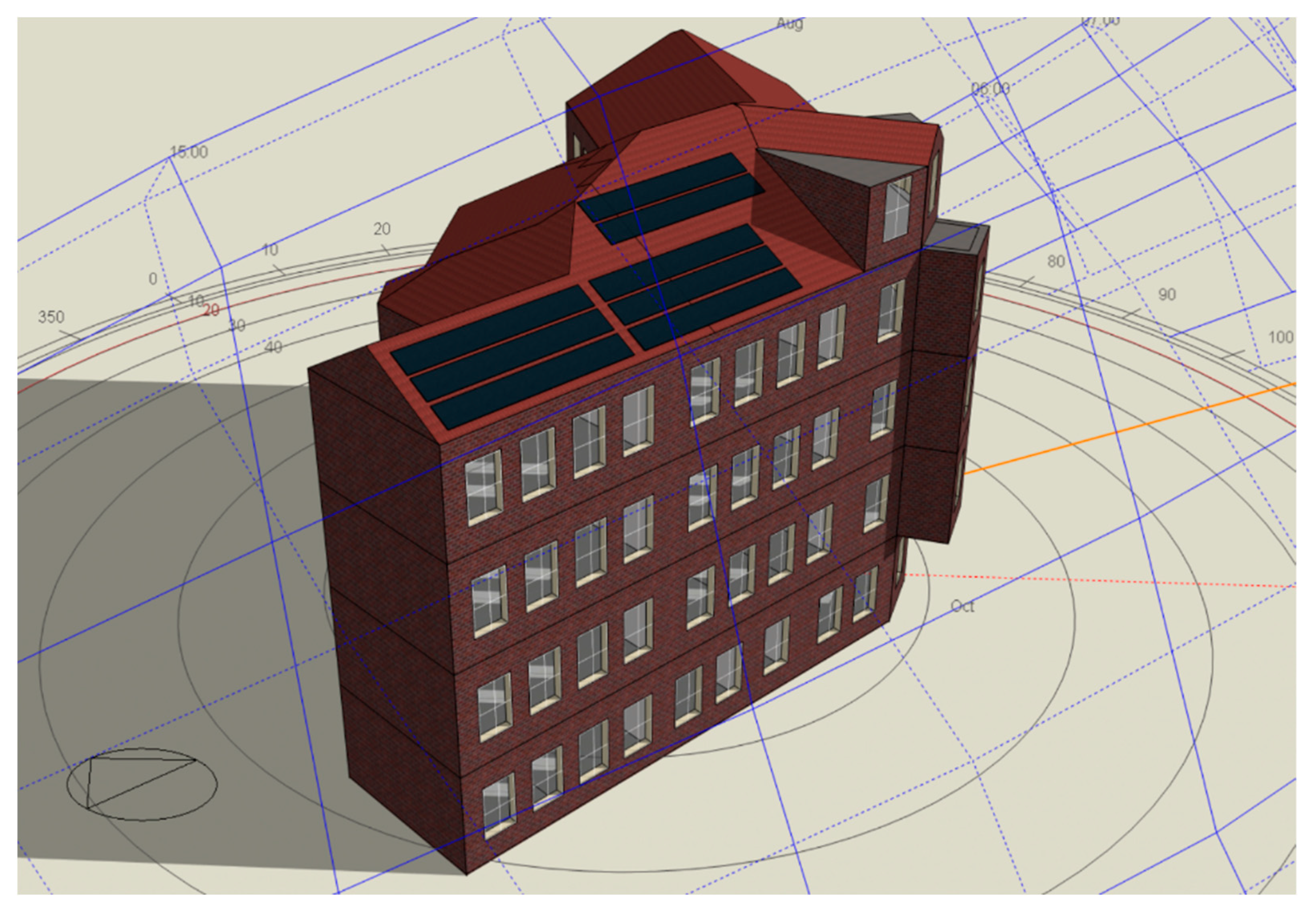Select the largest bottom-left solar panel
The height and width of the screenshot is (915, 1316).
point(533,381)
